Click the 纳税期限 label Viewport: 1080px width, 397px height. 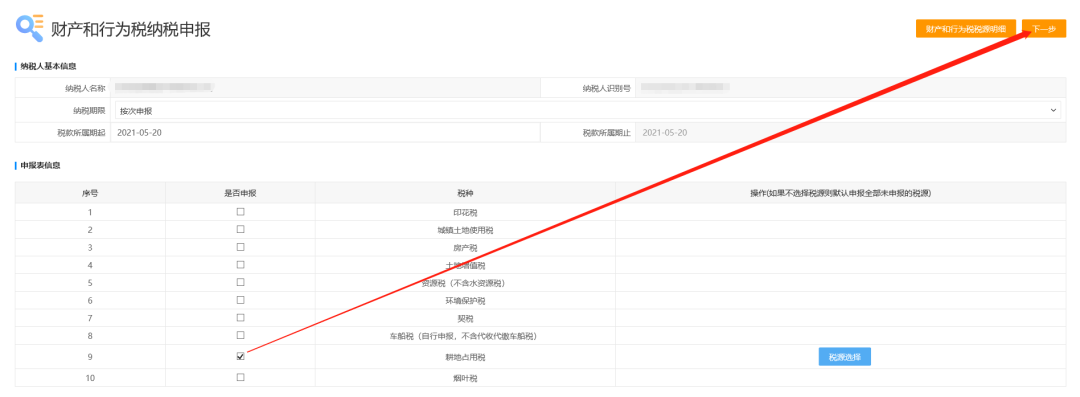coord(89,110)
